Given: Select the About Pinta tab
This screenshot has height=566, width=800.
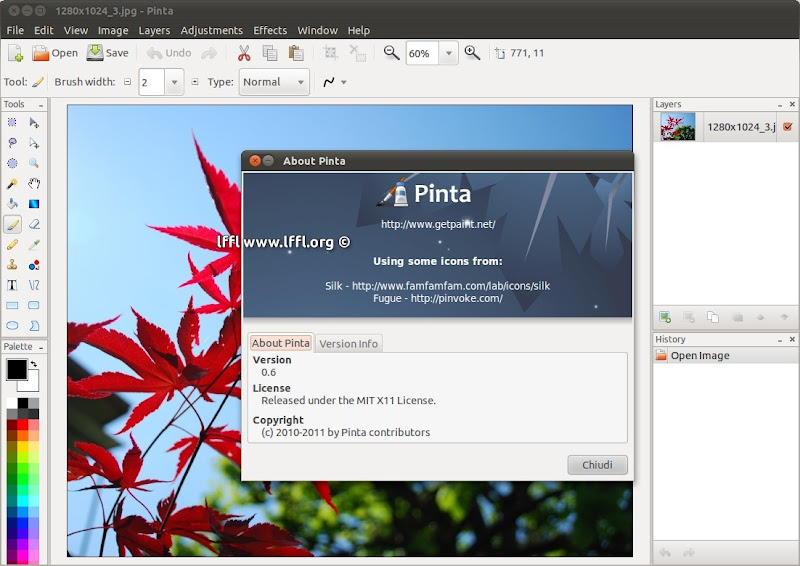Looking at the screenshot, I should pyautogui.click(x=281, y=343).
